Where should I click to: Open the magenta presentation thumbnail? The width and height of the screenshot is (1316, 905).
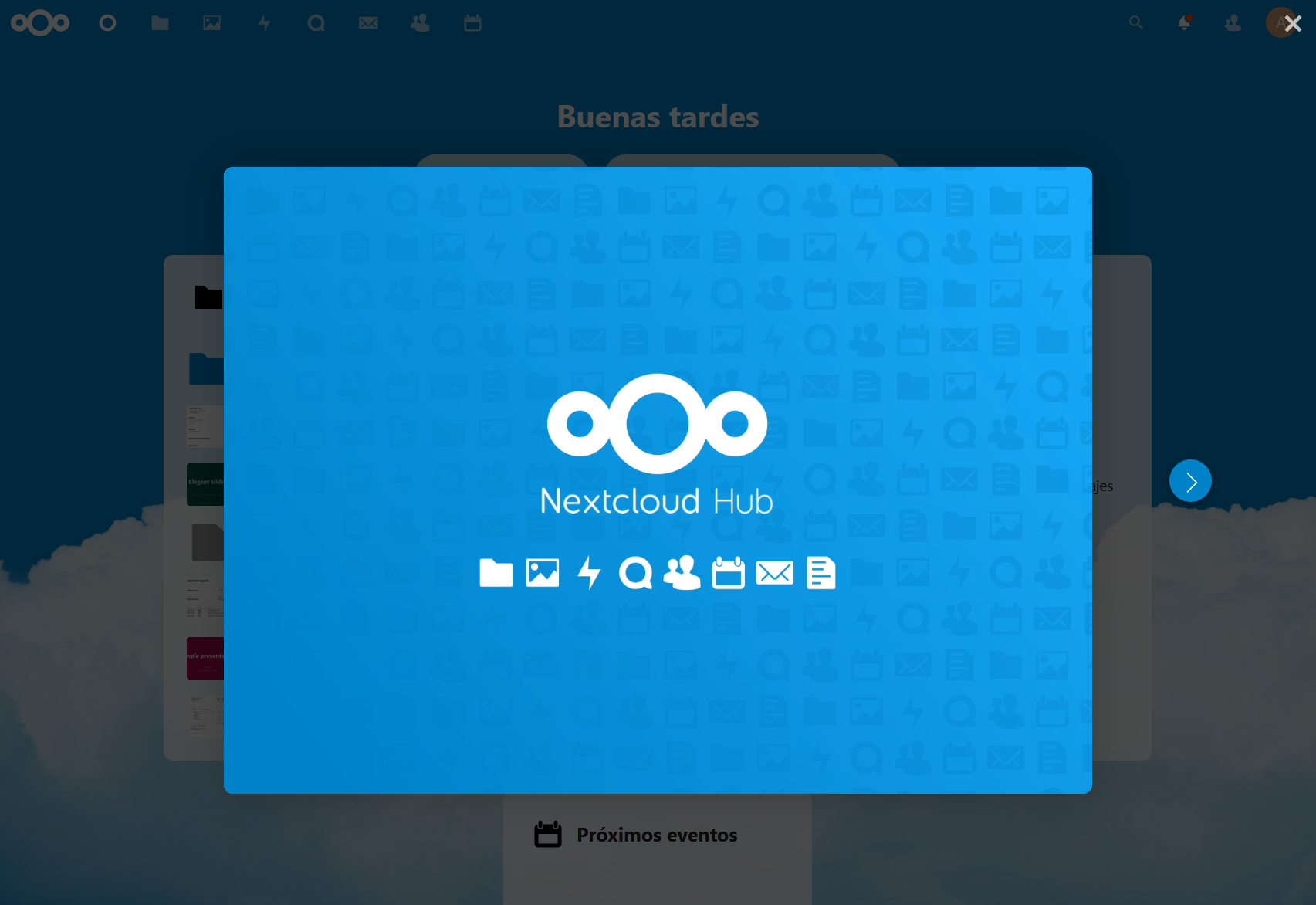[x=205, y=658]
